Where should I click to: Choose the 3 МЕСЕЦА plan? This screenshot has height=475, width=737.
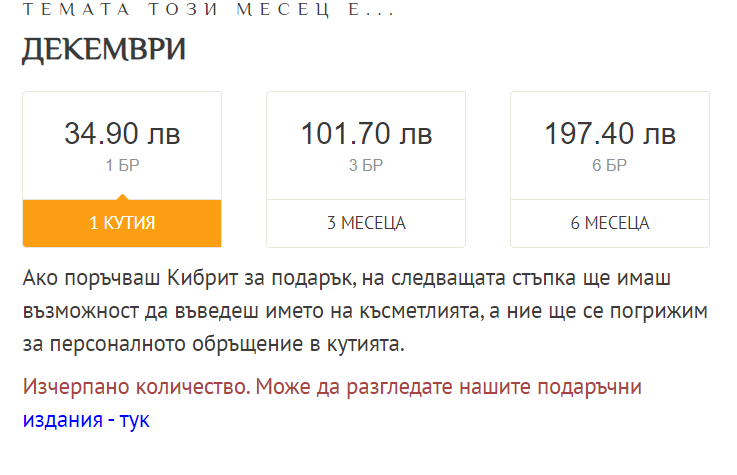[366, 223]
